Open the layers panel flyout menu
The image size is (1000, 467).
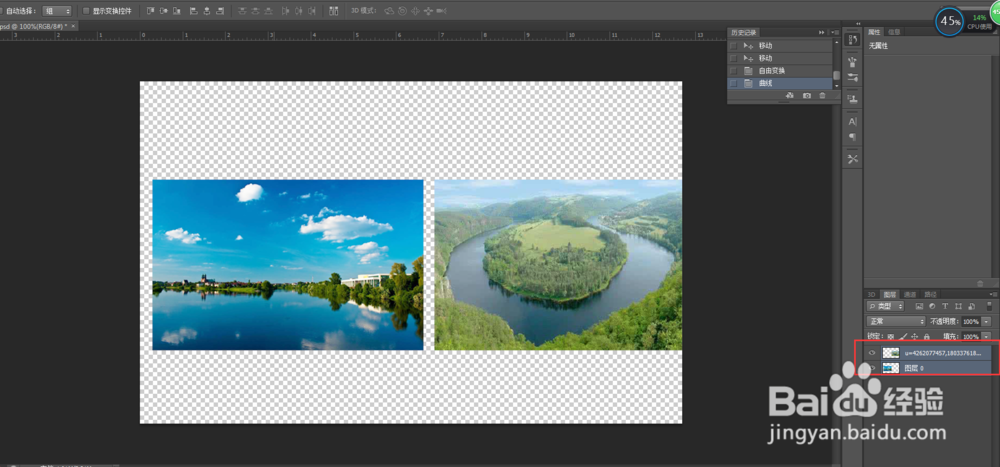point(995,294)
